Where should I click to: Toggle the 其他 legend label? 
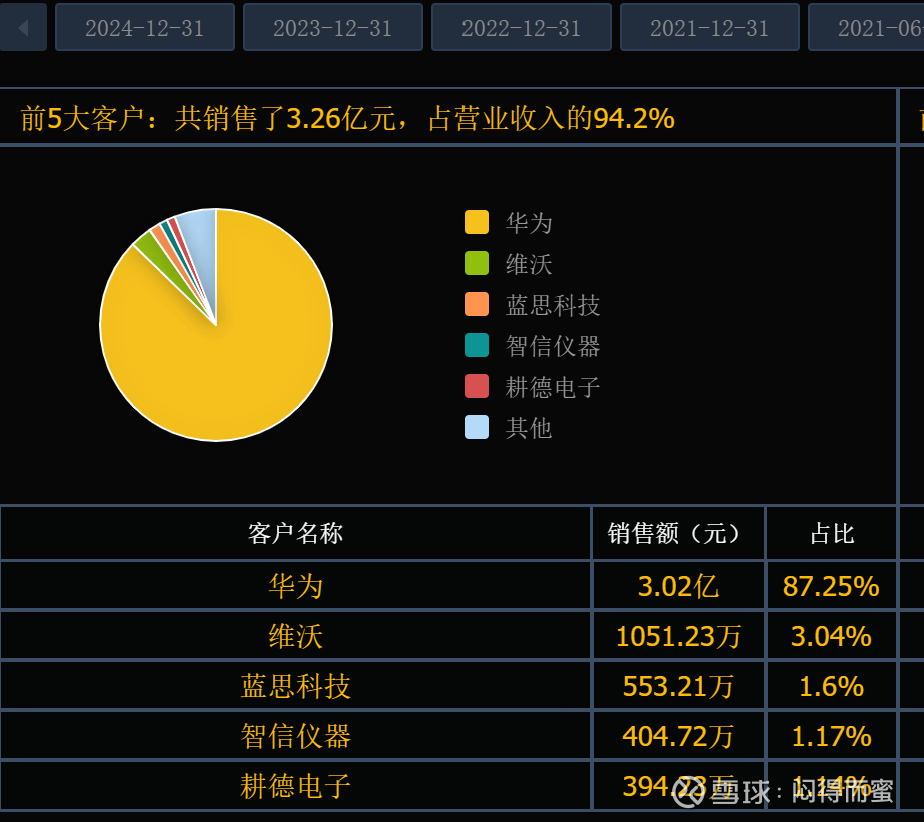click(529, 428)
